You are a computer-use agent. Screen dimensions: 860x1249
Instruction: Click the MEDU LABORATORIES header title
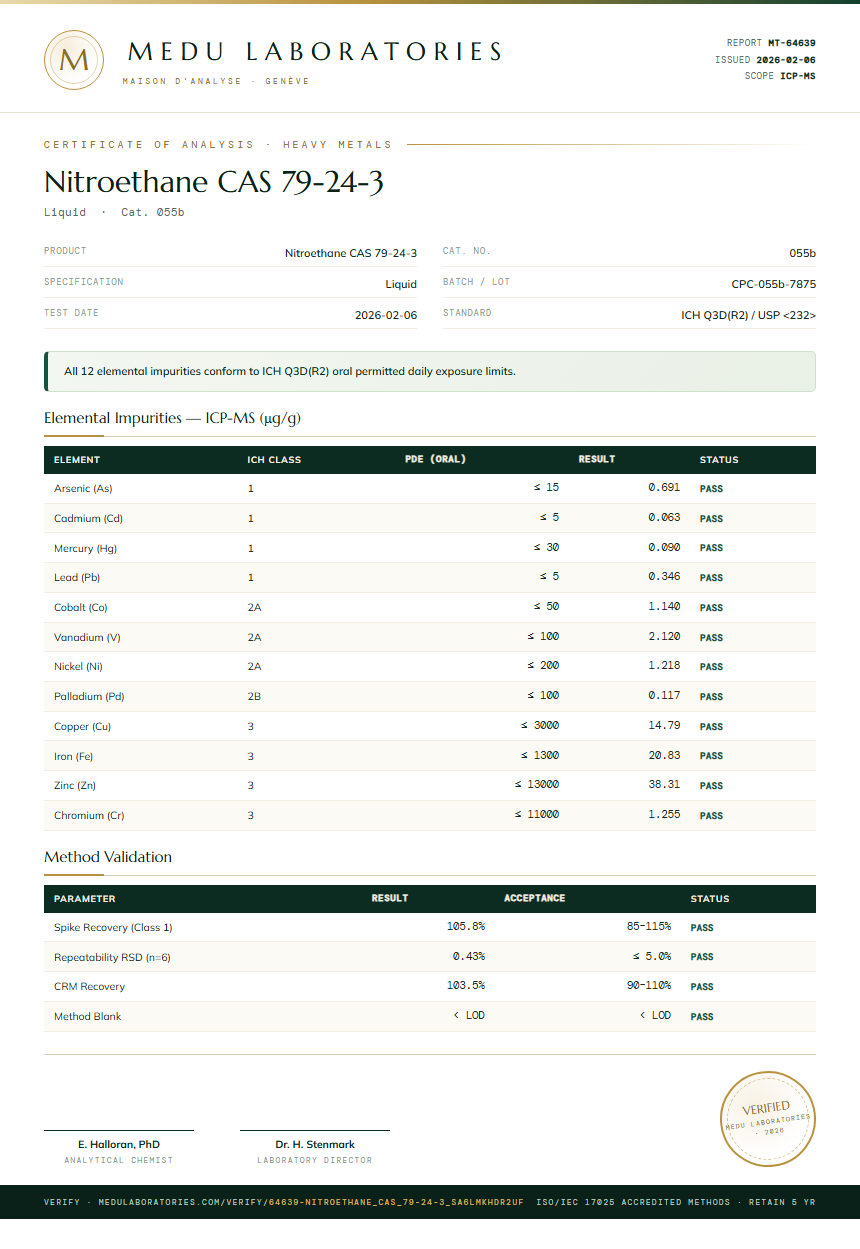pos(316,52)
